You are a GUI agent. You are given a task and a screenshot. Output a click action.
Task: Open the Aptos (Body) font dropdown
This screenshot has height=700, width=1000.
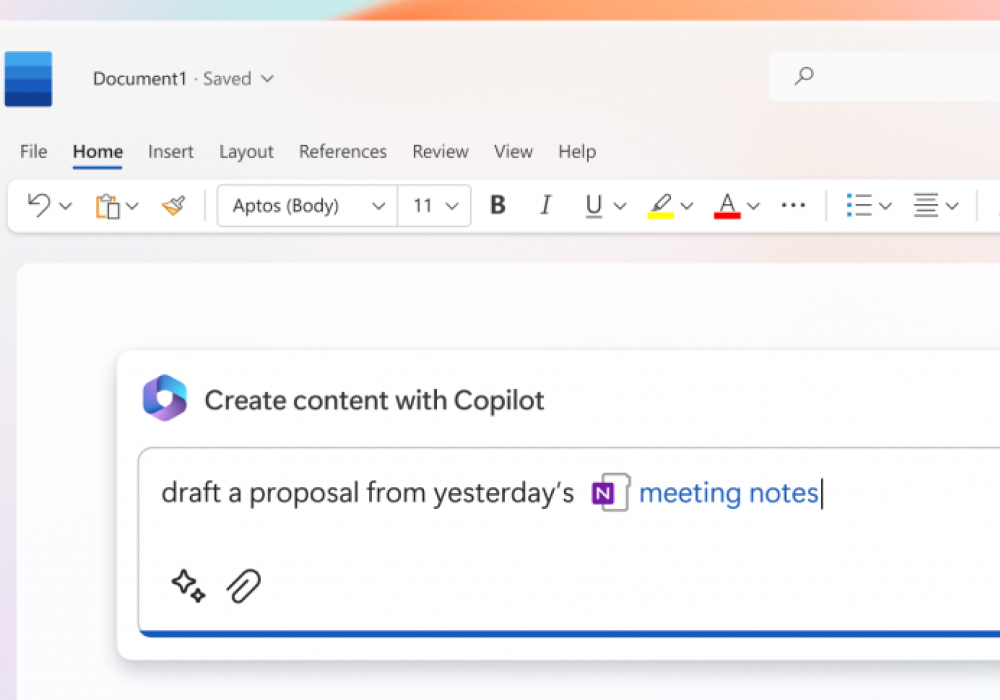(x=308, y=206)
